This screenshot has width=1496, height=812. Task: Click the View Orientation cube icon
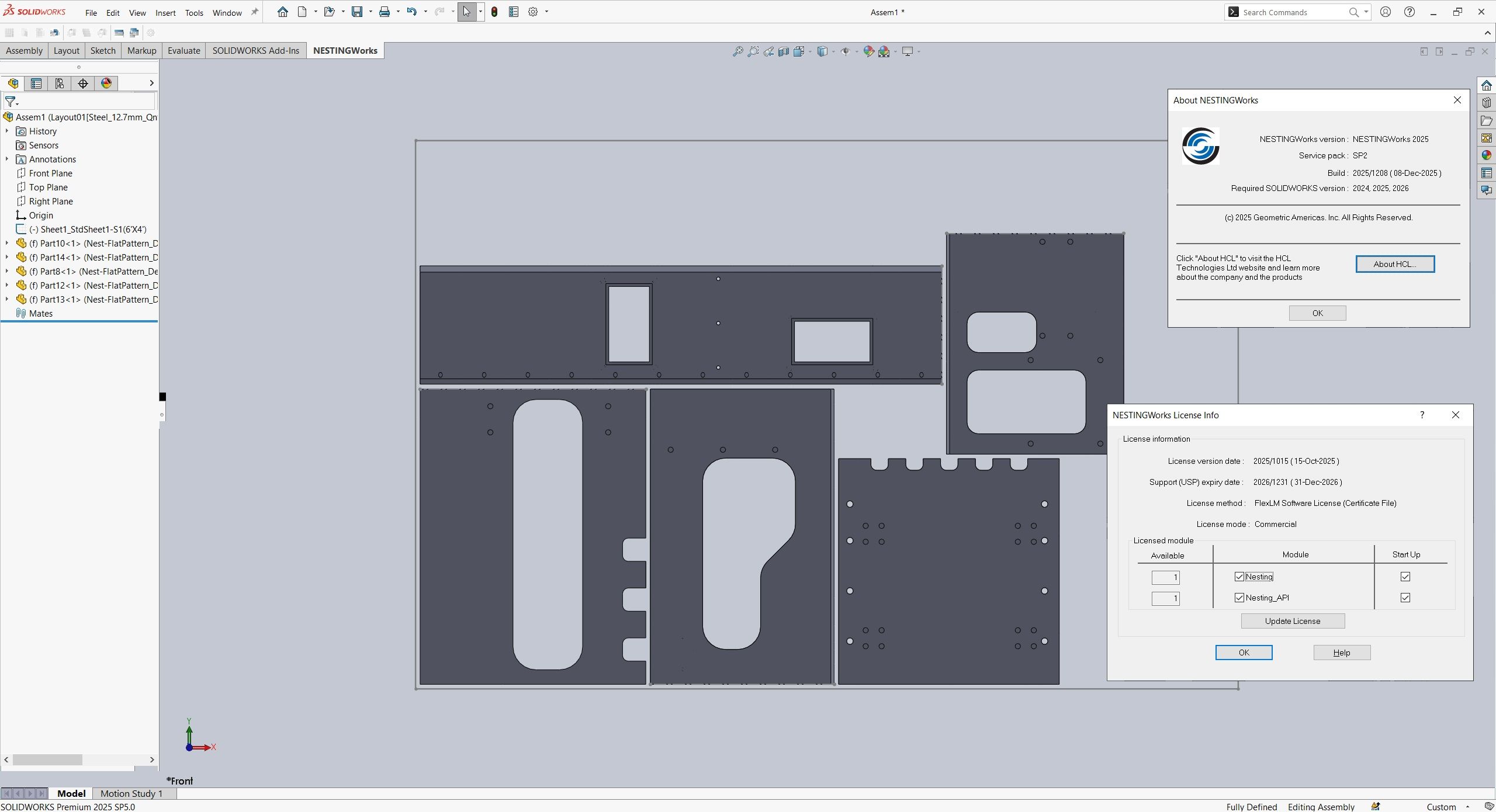click(799, 51)
